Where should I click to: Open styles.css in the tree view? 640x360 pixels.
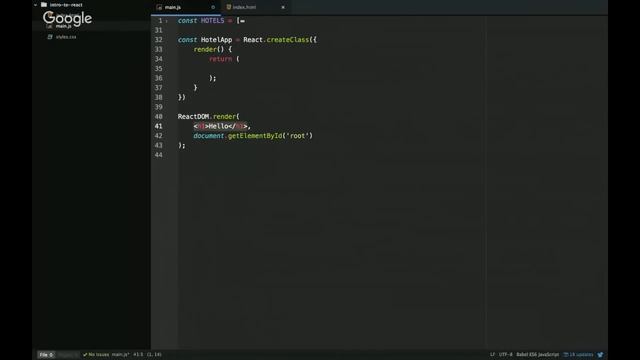(x=66, y=37)
